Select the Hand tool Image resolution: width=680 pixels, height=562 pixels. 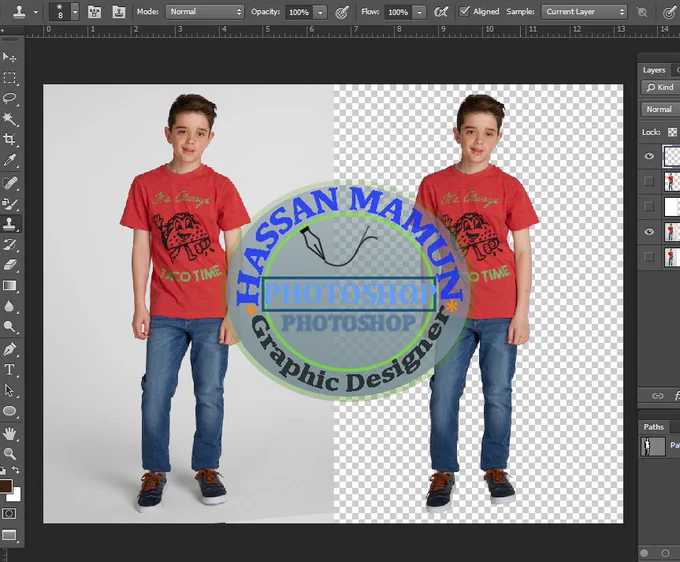click(10, 433)
